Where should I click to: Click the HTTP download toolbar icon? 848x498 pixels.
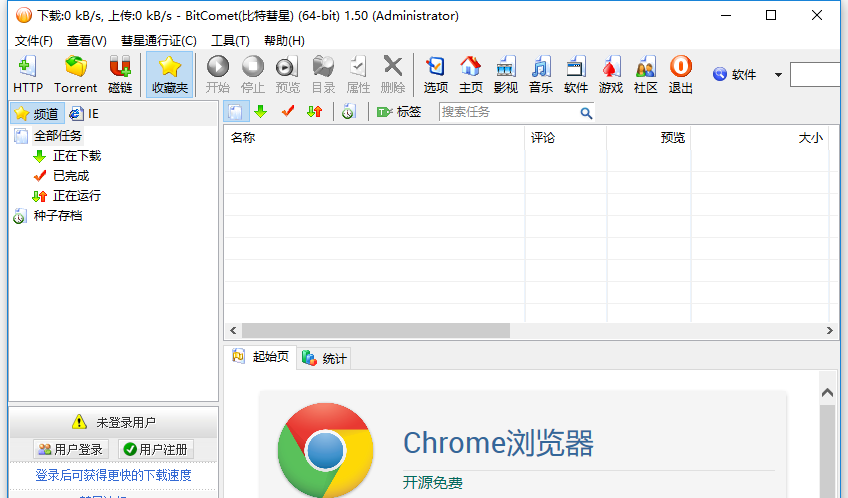click(27, 74)
